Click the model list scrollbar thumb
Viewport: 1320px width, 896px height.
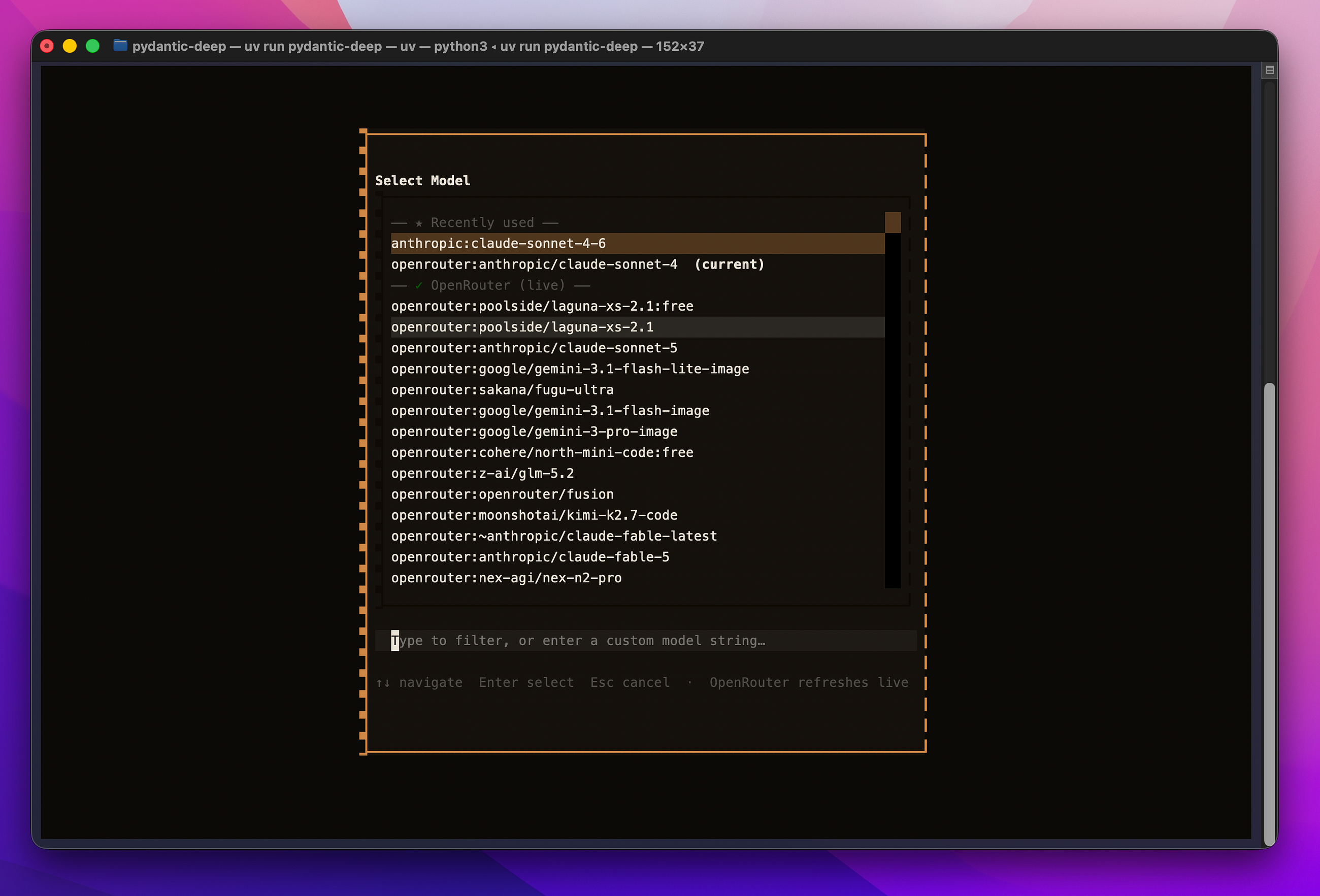[x=893, y=222]
